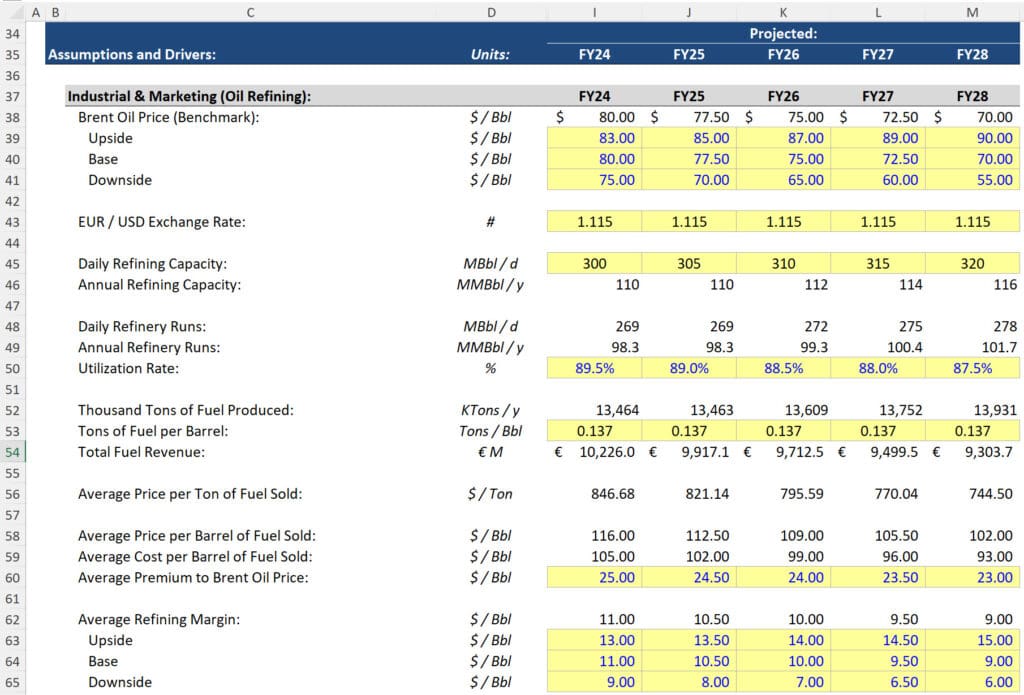Screen dimensions: 1024x695
Task: Select the Downside refining margin cell showing 6.00
Action: click(x=973, y=682)
